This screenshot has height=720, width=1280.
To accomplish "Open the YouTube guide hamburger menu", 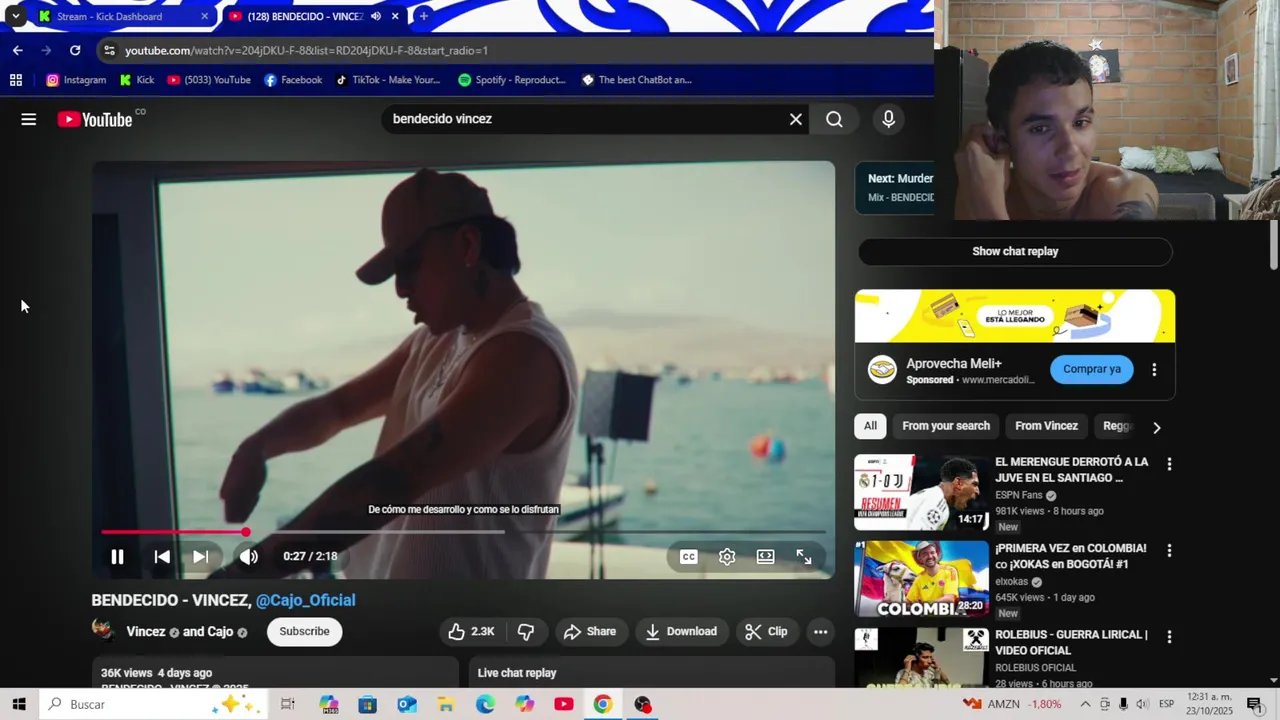I will tap(28, 119).
